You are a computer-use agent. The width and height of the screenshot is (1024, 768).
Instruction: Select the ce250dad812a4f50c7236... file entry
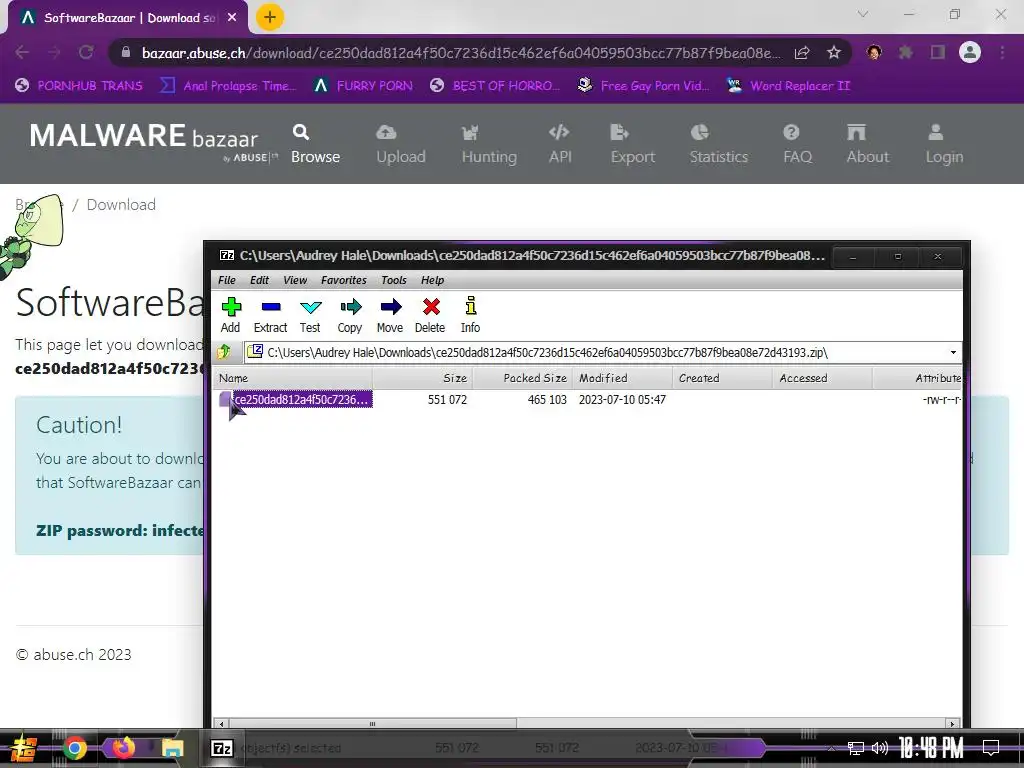(296, 400)
